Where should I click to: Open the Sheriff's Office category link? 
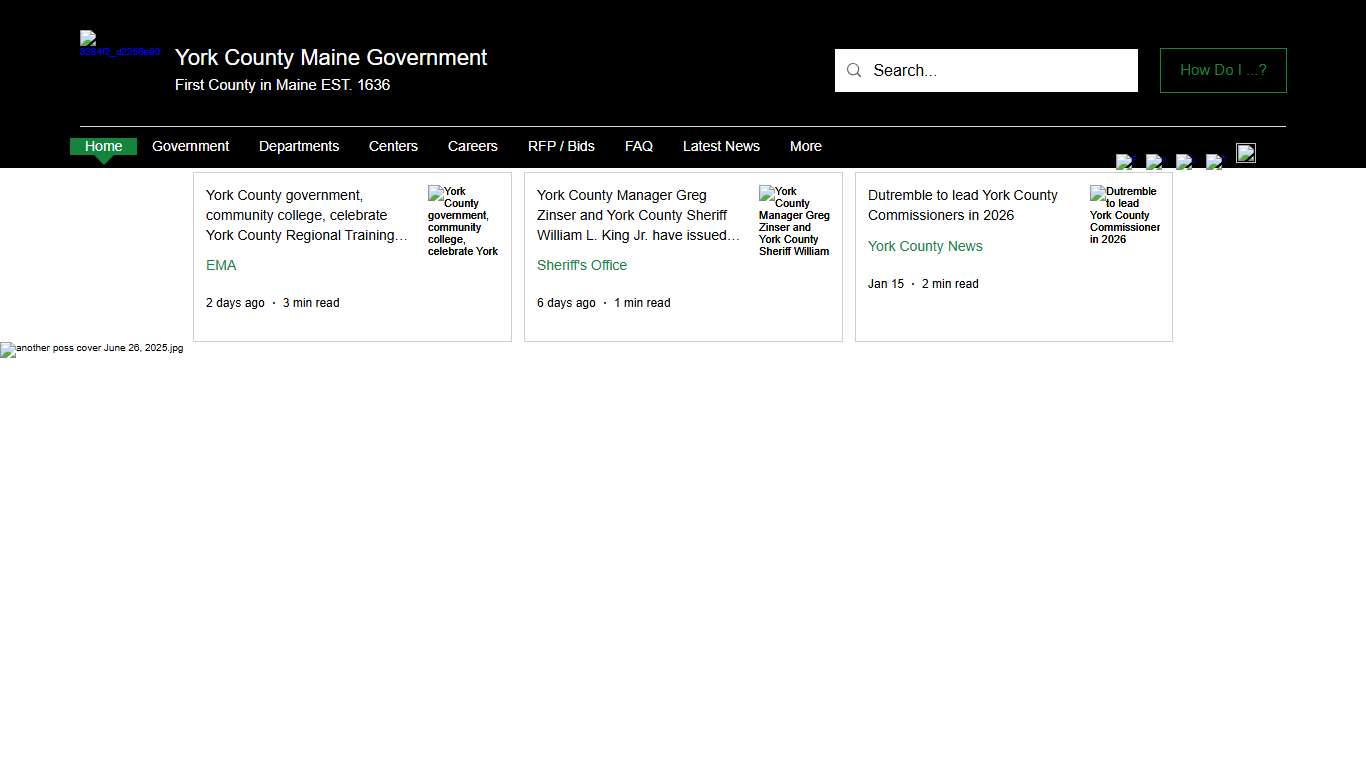point(582,265)
